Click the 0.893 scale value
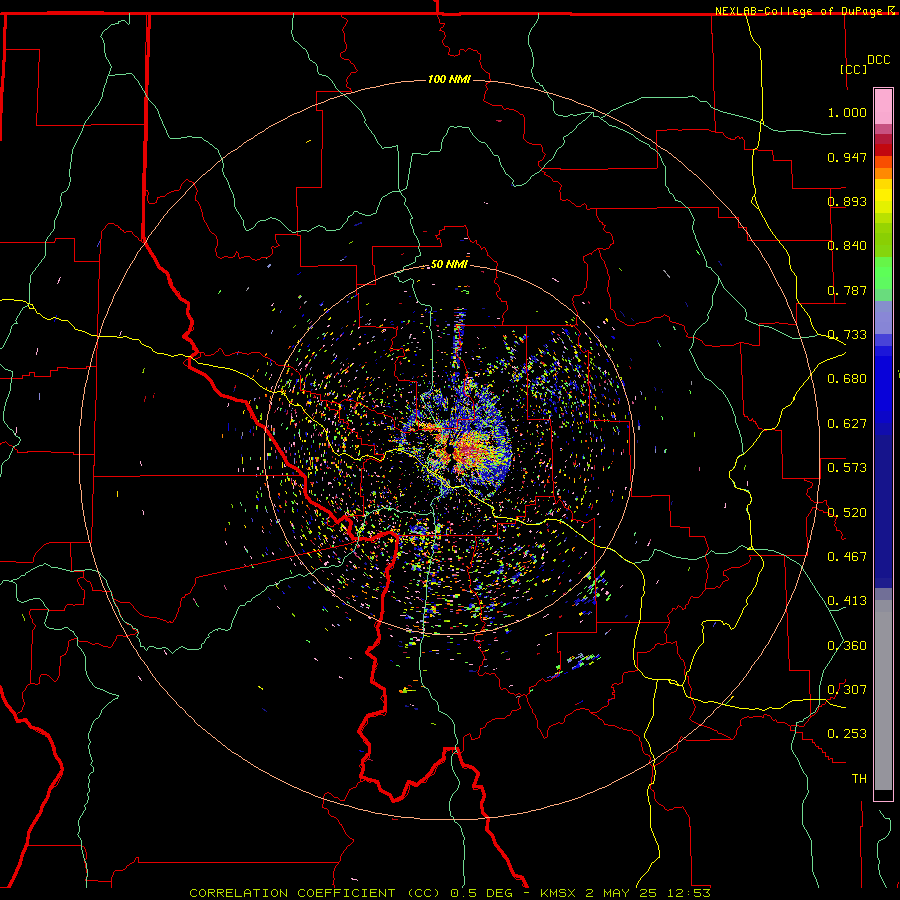Viewport: 900px width, 900px height. pos(847,201)
